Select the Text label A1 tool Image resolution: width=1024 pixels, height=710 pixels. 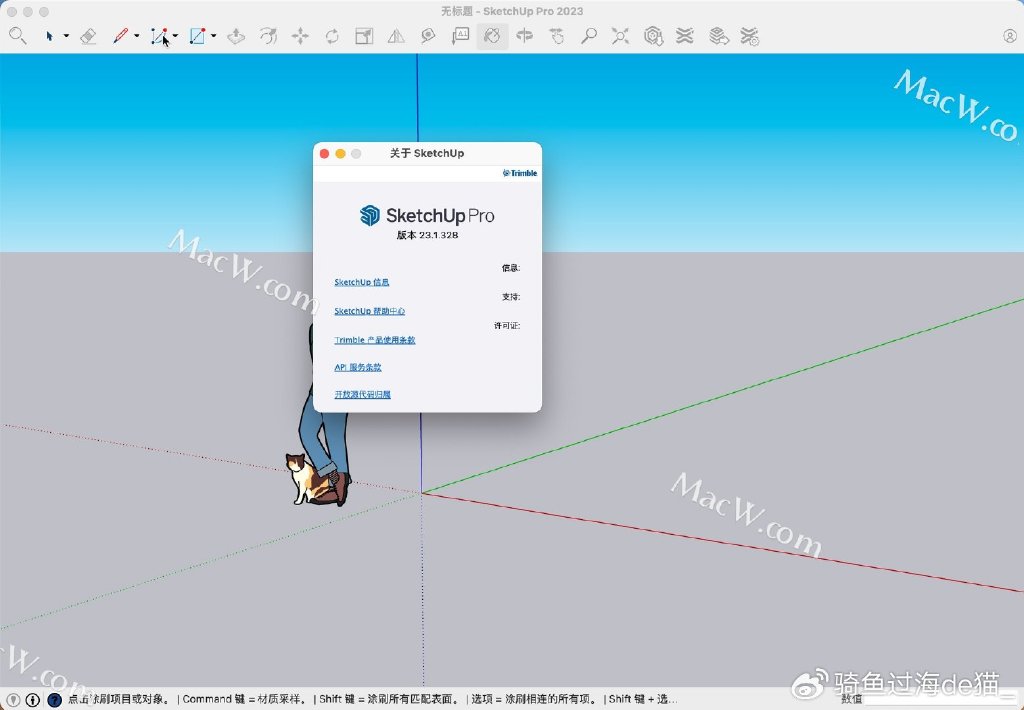(x=460, y=36)
